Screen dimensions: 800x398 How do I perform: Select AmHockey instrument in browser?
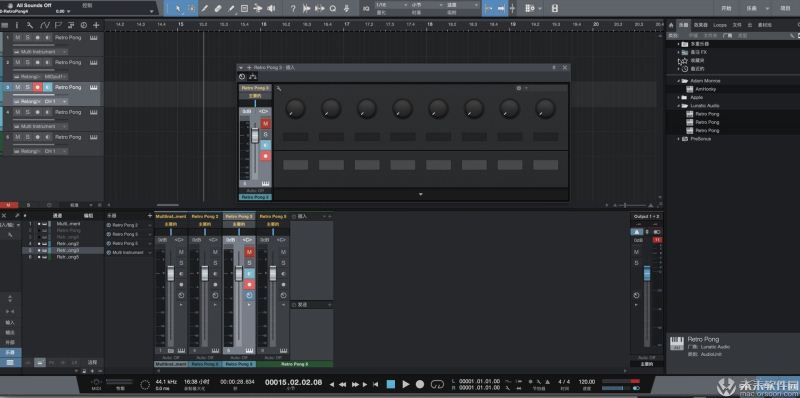(x=706, y=89)
